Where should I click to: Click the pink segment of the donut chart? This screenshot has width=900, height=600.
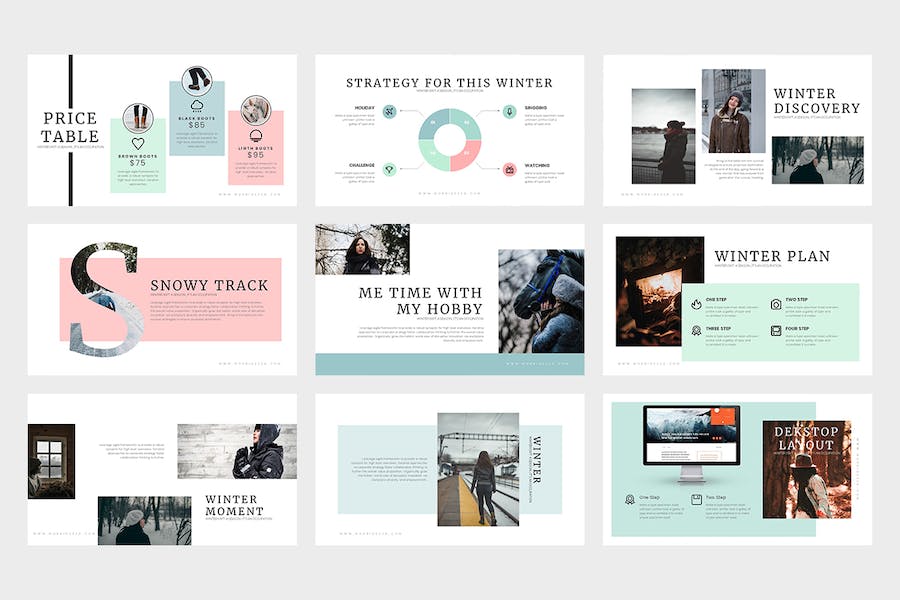(x=468, y=156)
